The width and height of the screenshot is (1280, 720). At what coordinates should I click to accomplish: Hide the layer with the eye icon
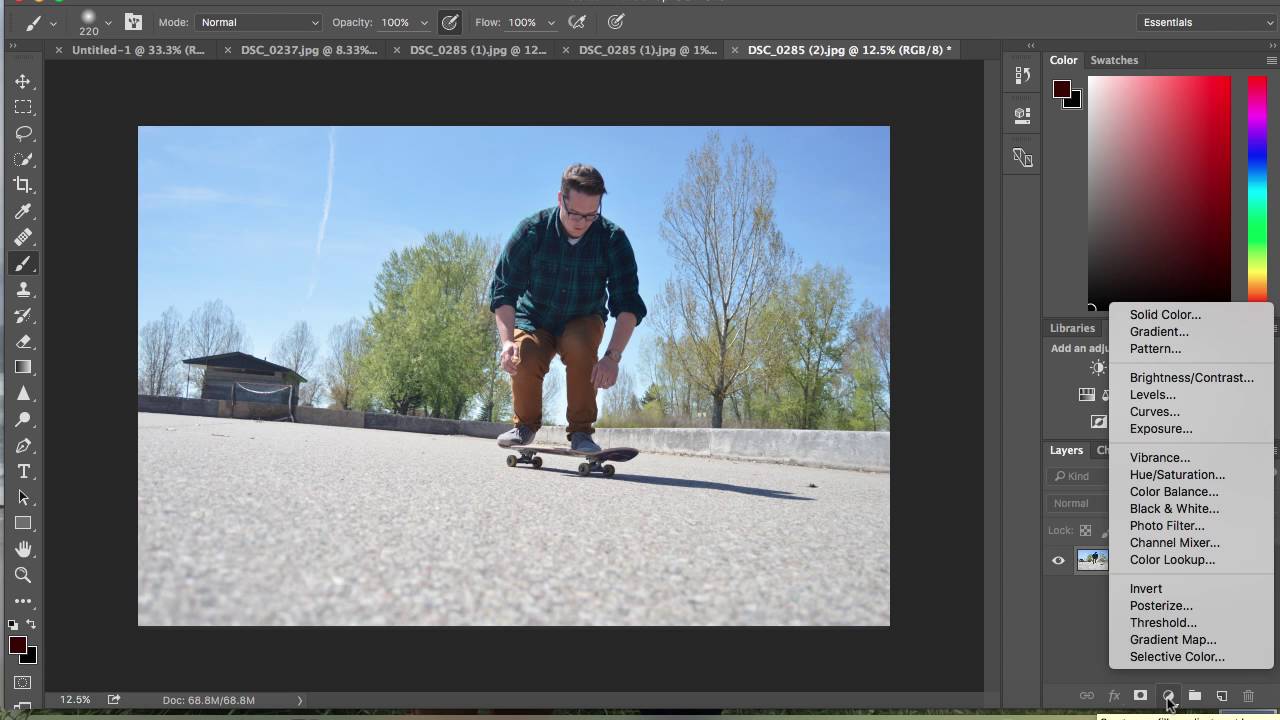pyautogui.click(x=1058, y=560)
